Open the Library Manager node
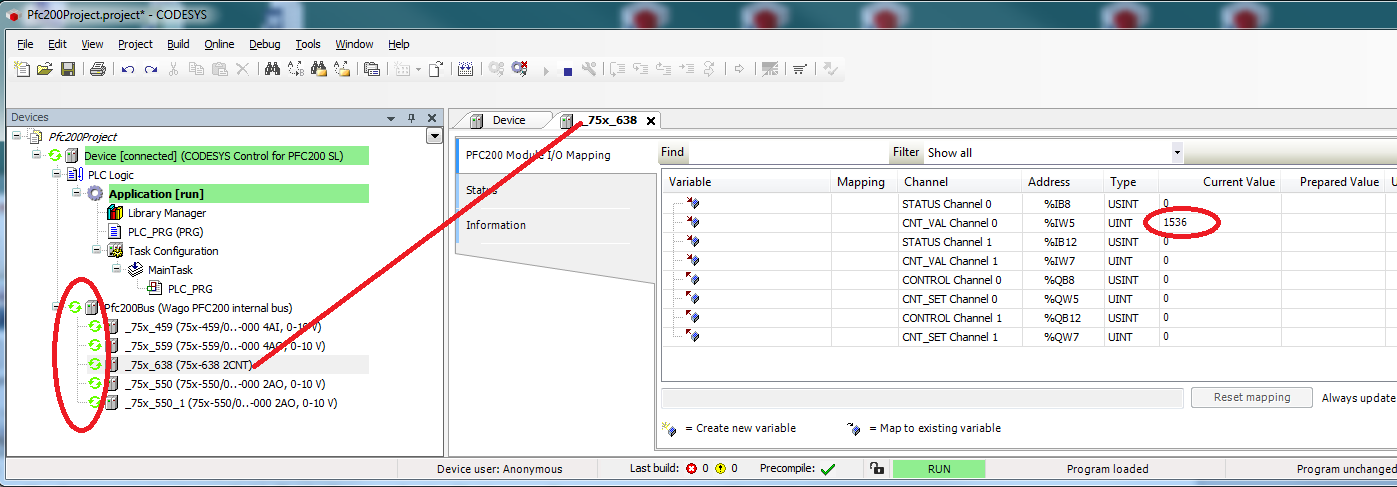 click(166, 213)
